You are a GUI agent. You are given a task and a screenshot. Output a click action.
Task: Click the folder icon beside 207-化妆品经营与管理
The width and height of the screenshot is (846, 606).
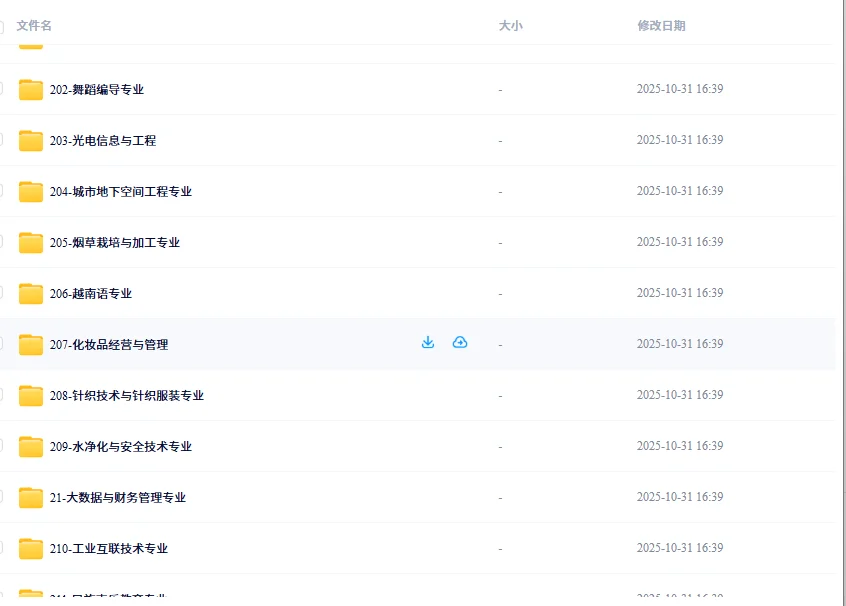[31, 345]
